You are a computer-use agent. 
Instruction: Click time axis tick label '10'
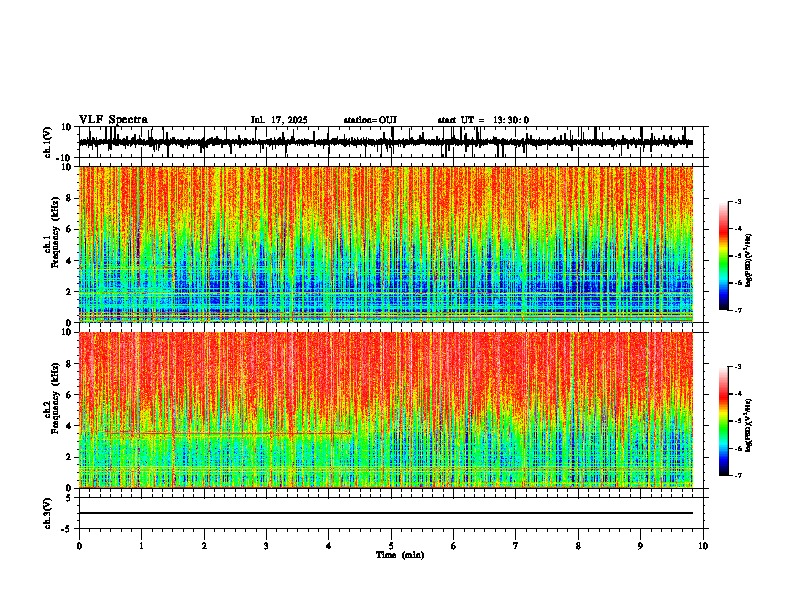703,546
